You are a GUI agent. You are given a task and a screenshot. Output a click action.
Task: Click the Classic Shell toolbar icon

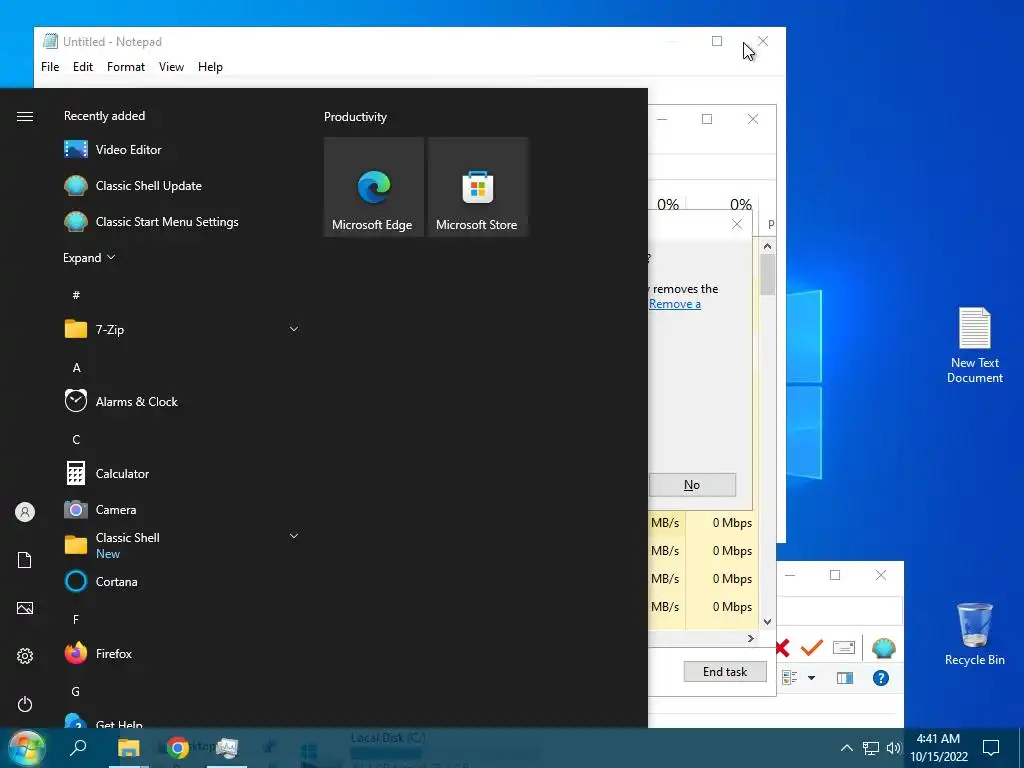click(x=884, y=648)
